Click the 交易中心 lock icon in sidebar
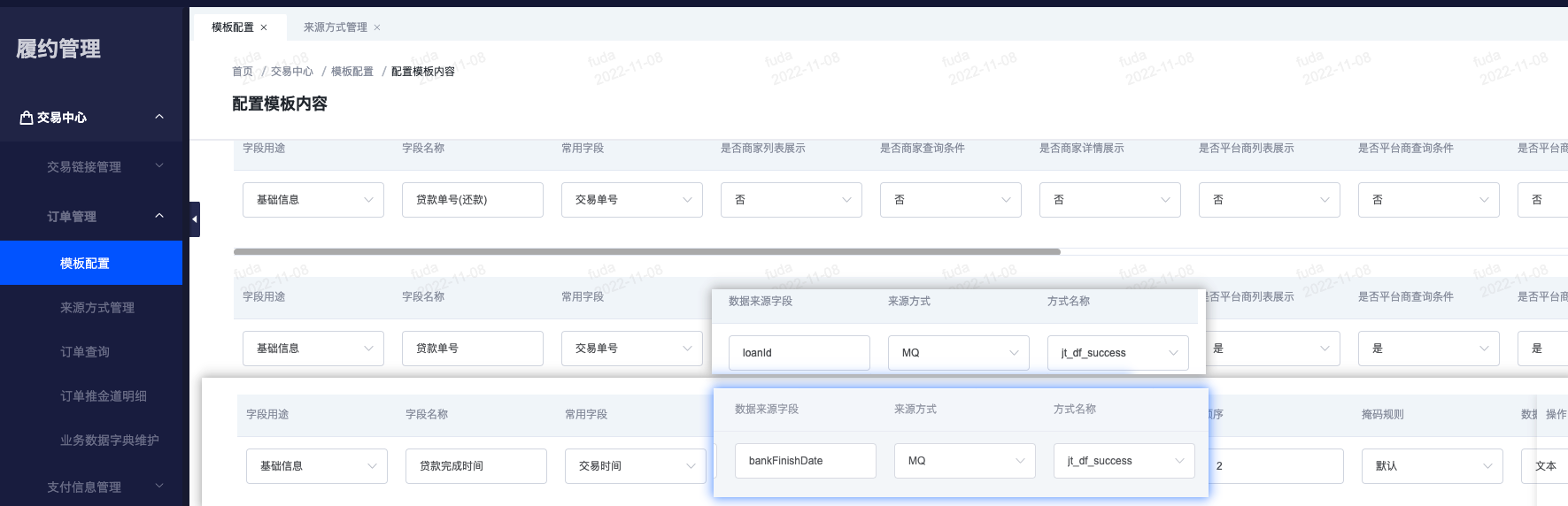The height and width of the screenshot is (506, 1568). (x=27, y=117)
